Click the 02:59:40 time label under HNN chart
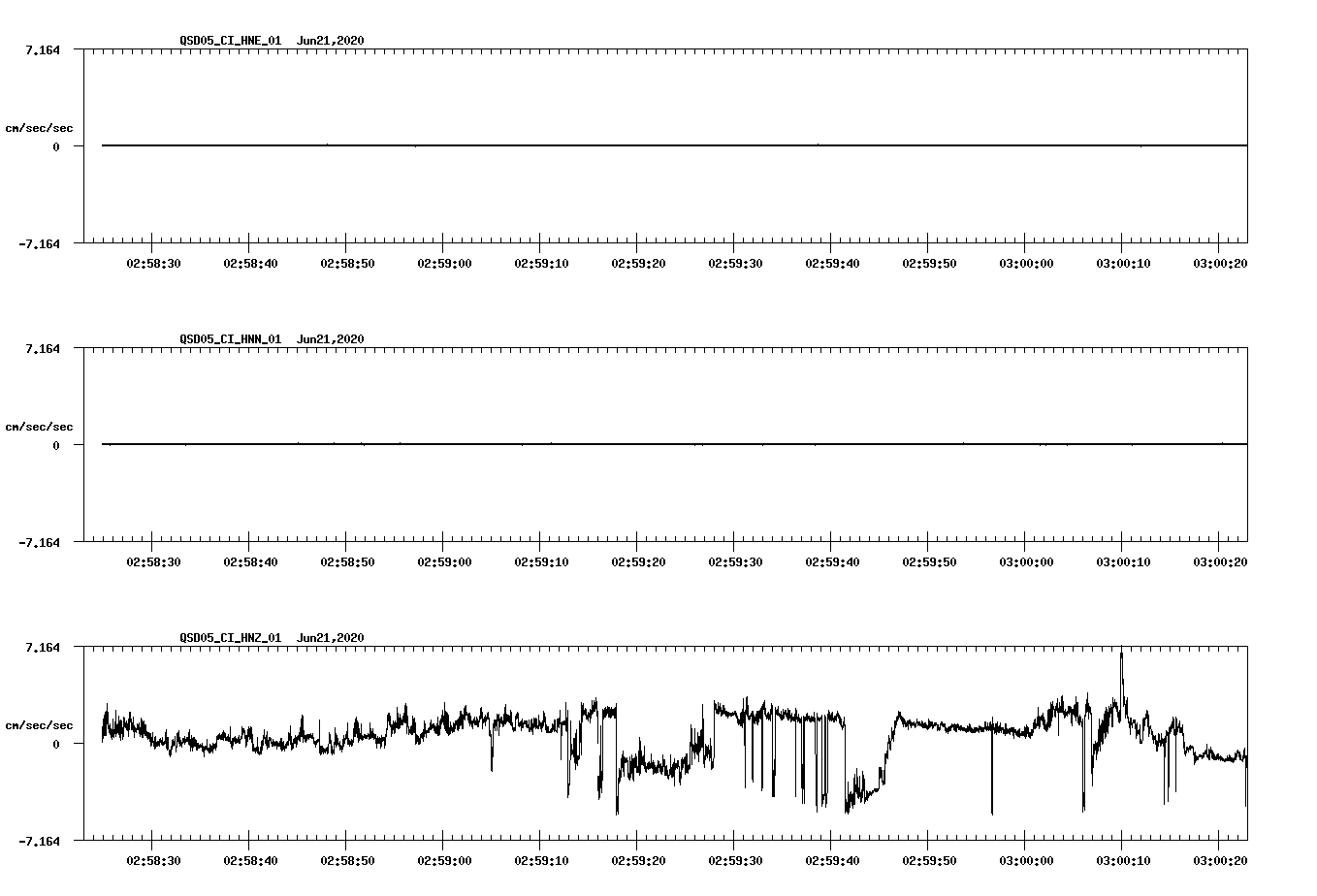The image size is (1317, 896). [x=832, y=561]
